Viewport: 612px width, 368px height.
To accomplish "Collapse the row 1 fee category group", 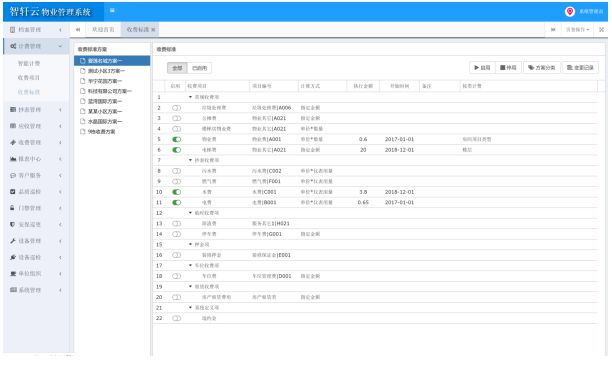I will pos(190,97).
